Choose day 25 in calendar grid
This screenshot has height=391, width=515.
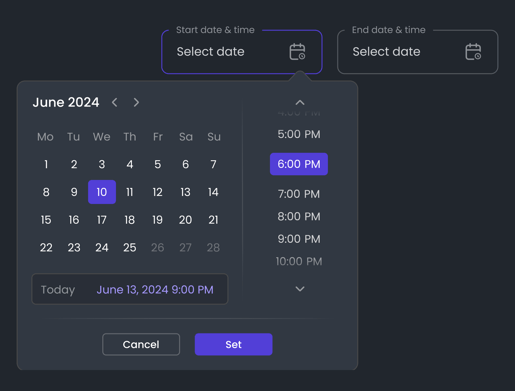pos(130,247)
